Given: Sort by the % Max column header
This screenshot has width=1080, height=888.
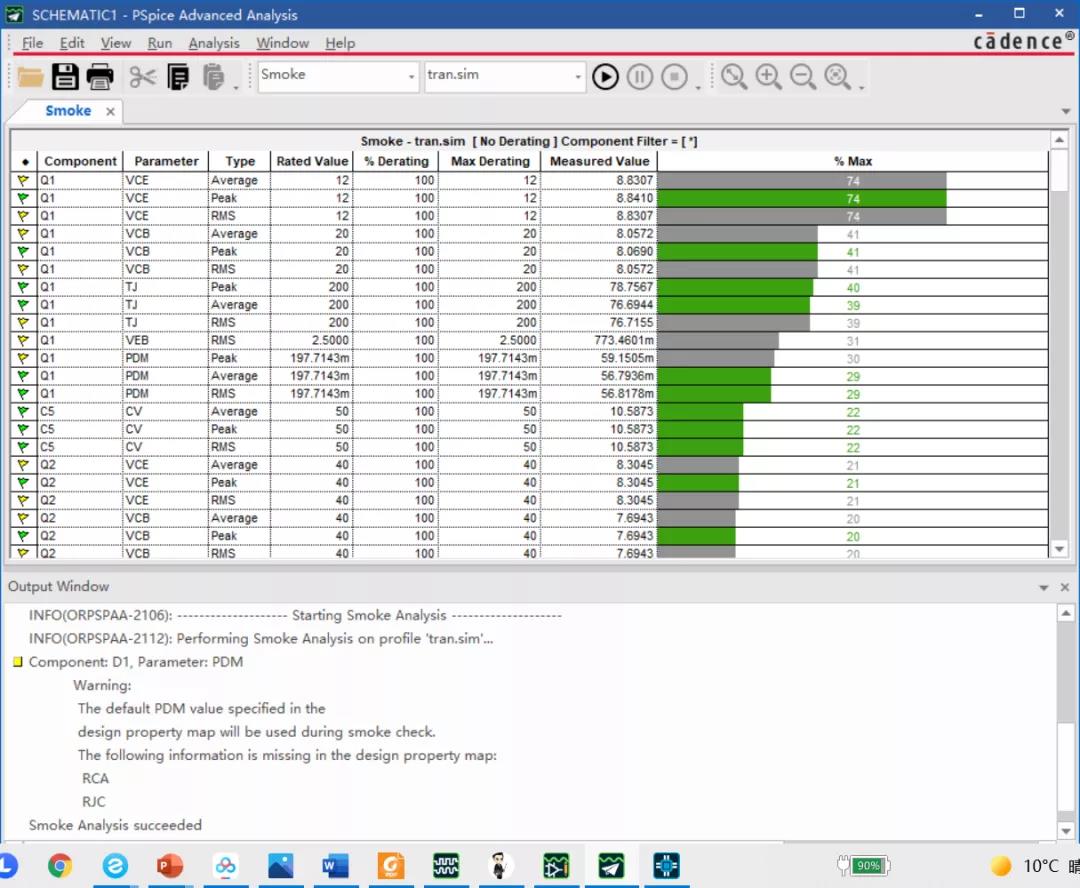Looking at the screenshot, I should pyautogui.click(x=853, y=161).
